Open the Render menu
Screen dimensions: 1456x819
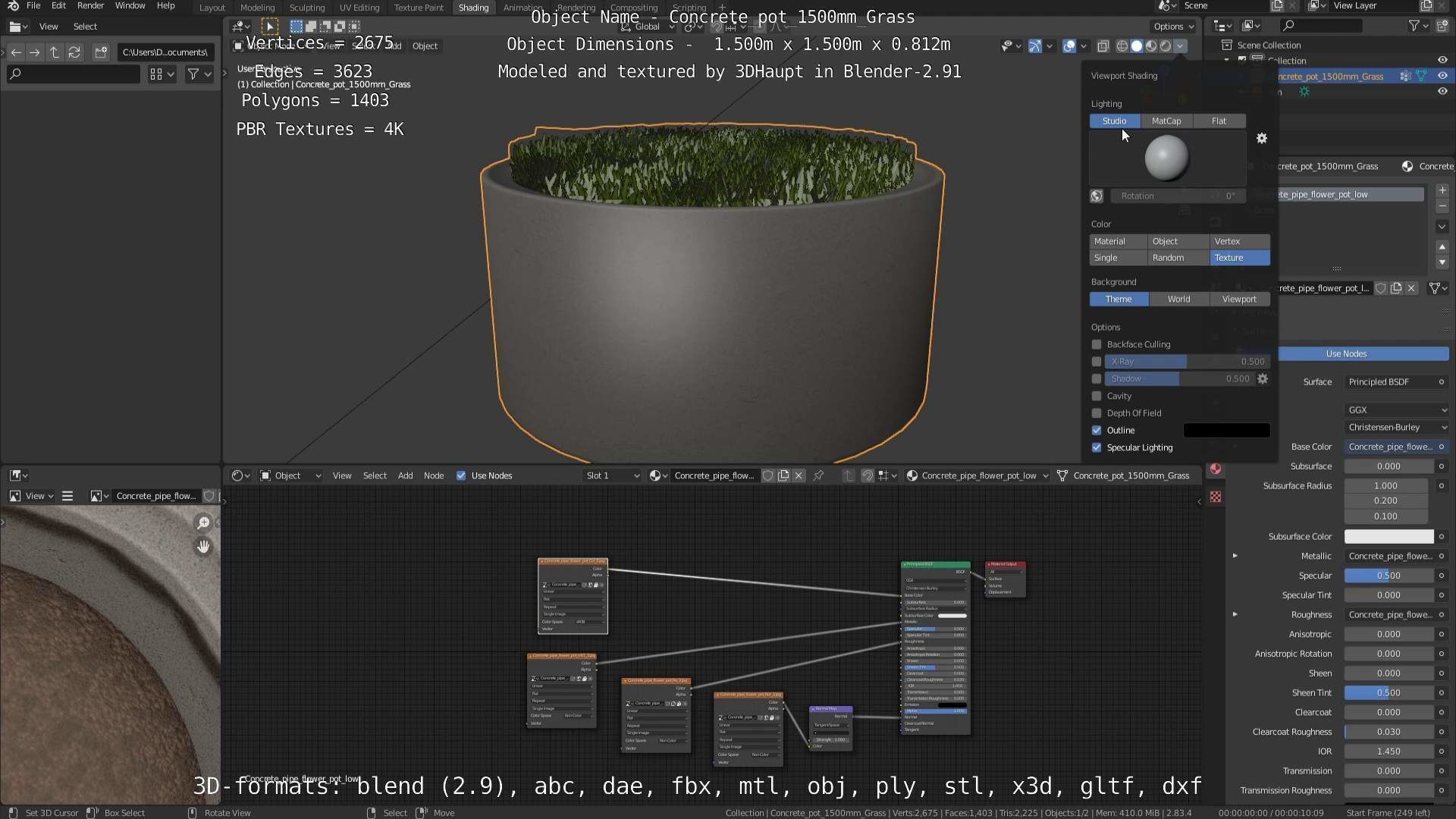pyautogui.click(x=90, y=6)
